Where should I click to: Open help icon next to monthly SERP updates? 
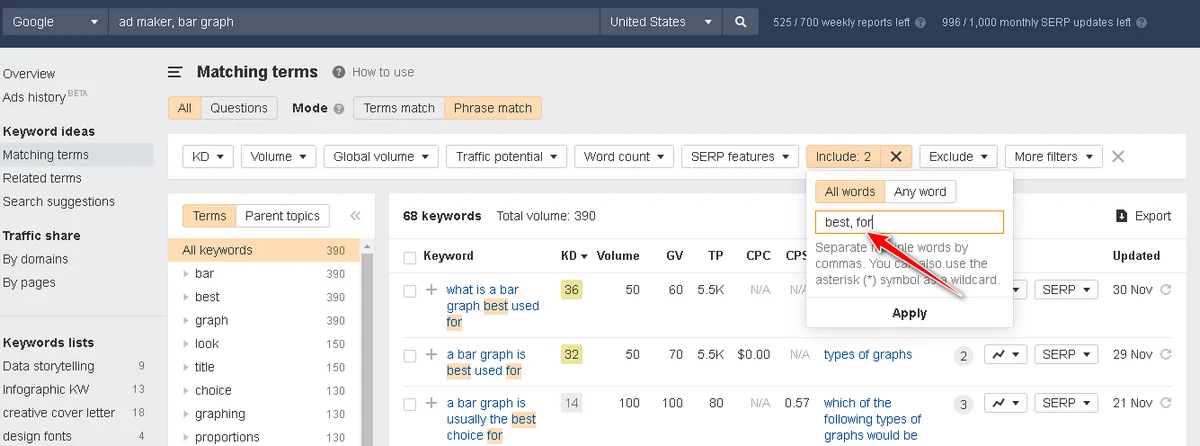pos(1141,22)
